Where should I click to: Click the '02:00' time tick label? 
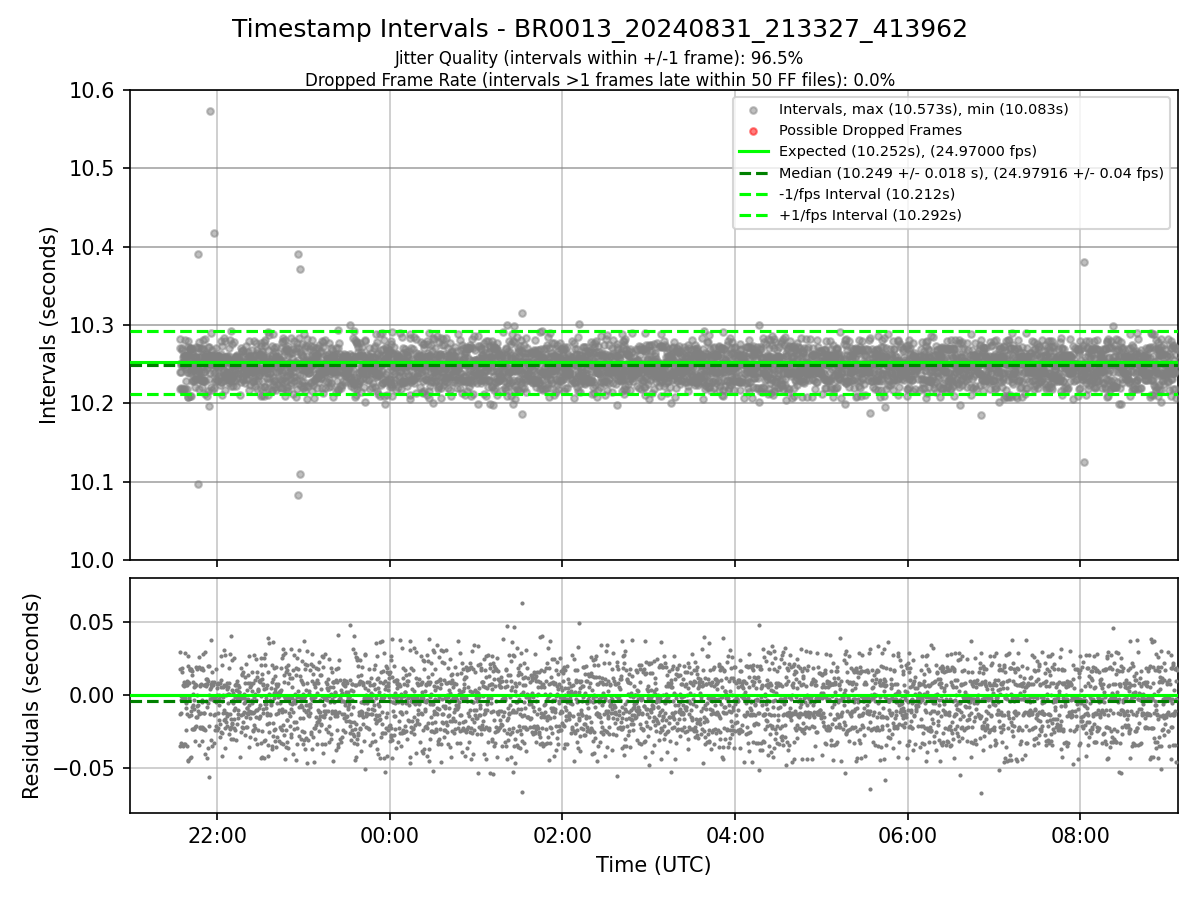coord(562,835)
